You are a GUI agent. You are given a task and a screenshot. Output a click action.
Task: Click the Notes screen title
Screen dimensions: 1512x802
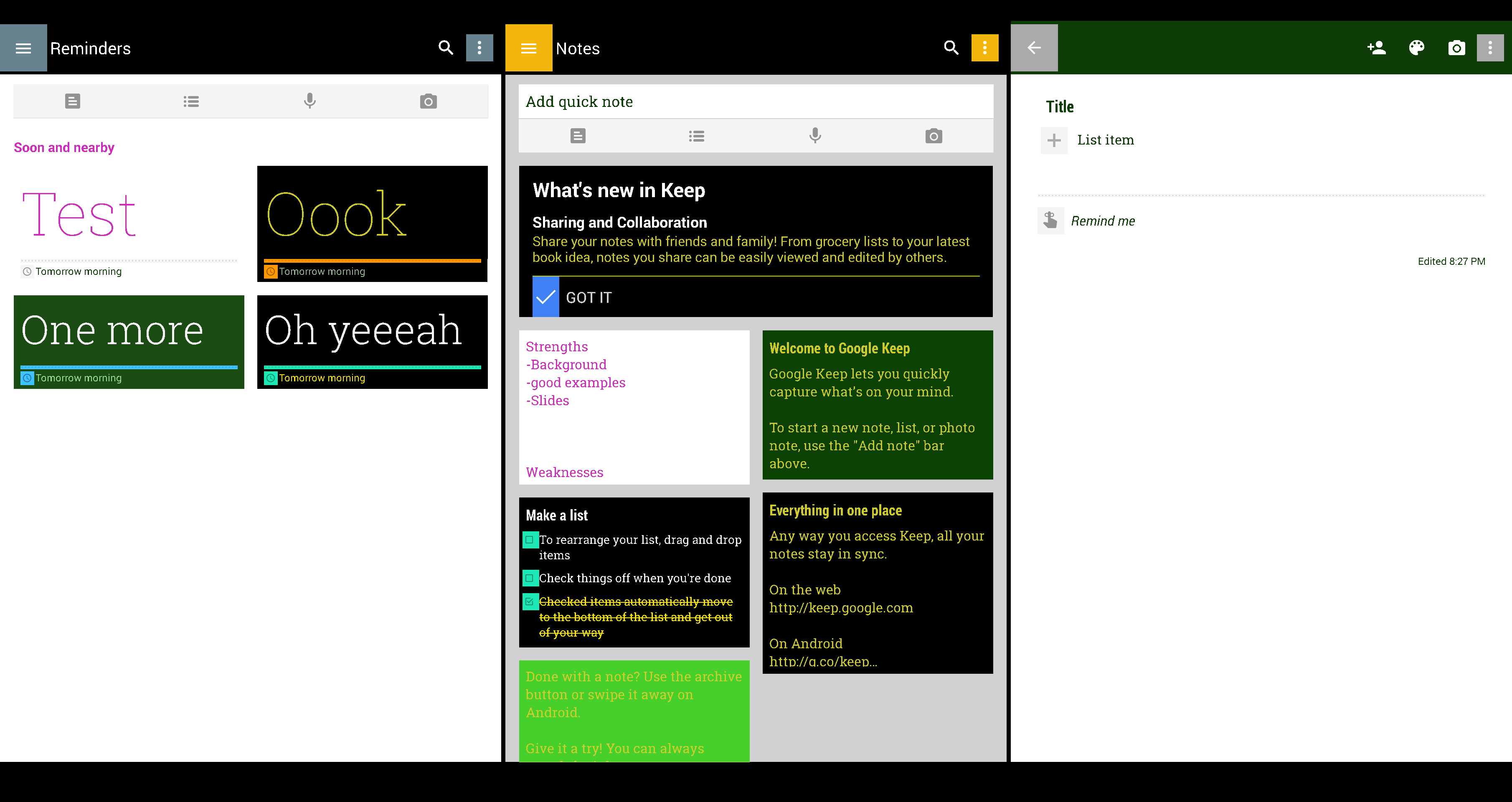(578, 49)
